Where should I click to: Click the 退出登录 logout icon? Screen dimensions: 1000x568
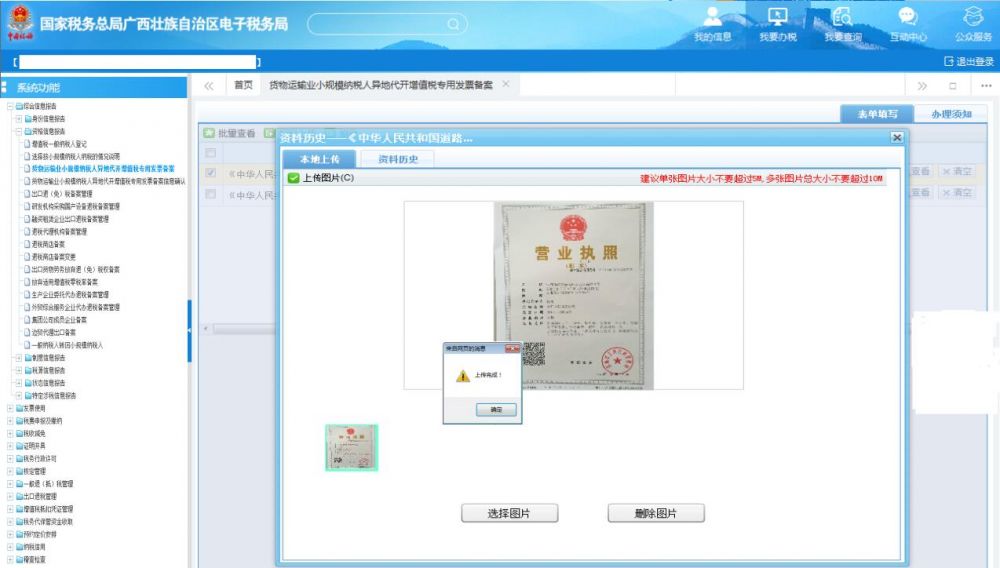[x=949, y=62]
